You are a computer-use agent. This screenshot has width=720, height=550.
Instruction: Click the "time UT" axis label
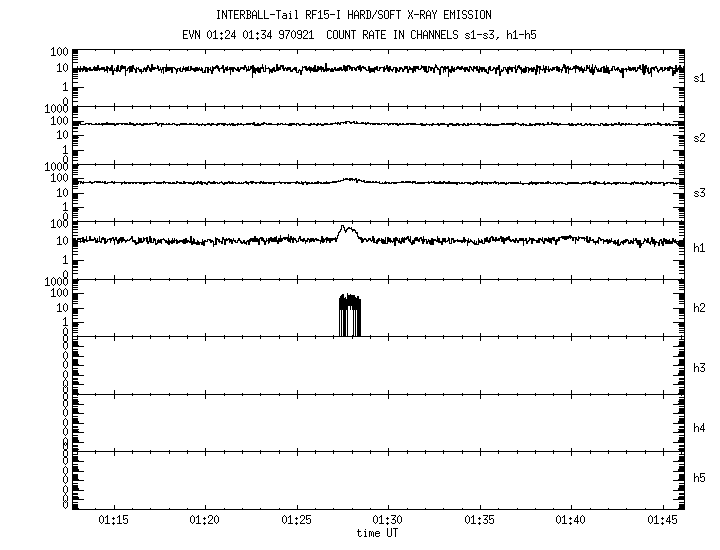pyautogui.click(x=379, y=534)
